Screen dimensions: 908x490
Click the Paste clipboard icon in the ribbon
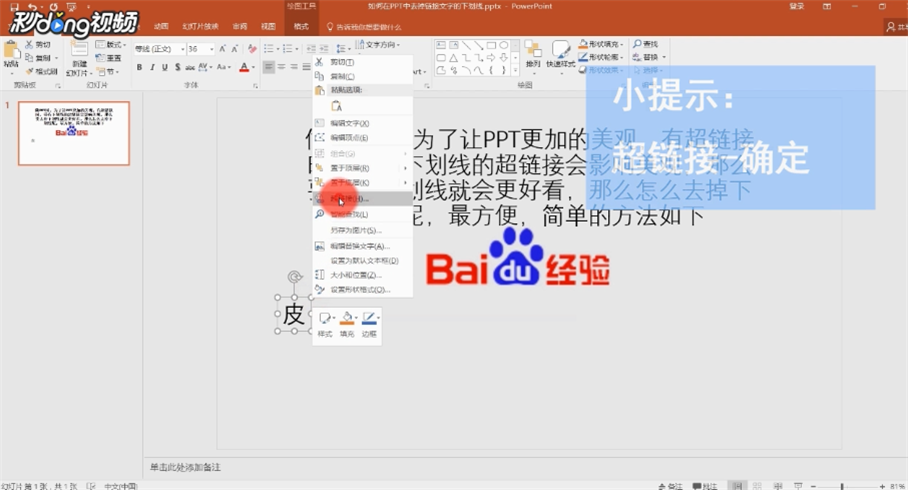11,51
